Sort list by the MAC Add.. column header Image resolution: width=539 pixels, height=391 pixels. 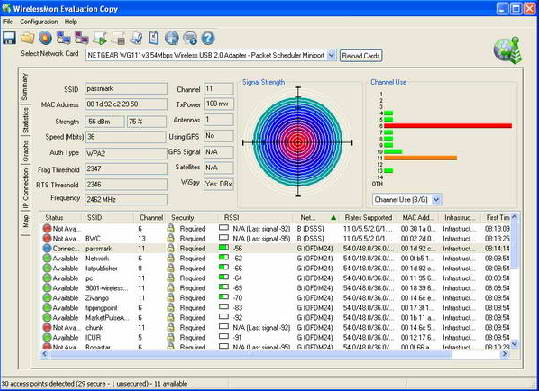point(419,218)
